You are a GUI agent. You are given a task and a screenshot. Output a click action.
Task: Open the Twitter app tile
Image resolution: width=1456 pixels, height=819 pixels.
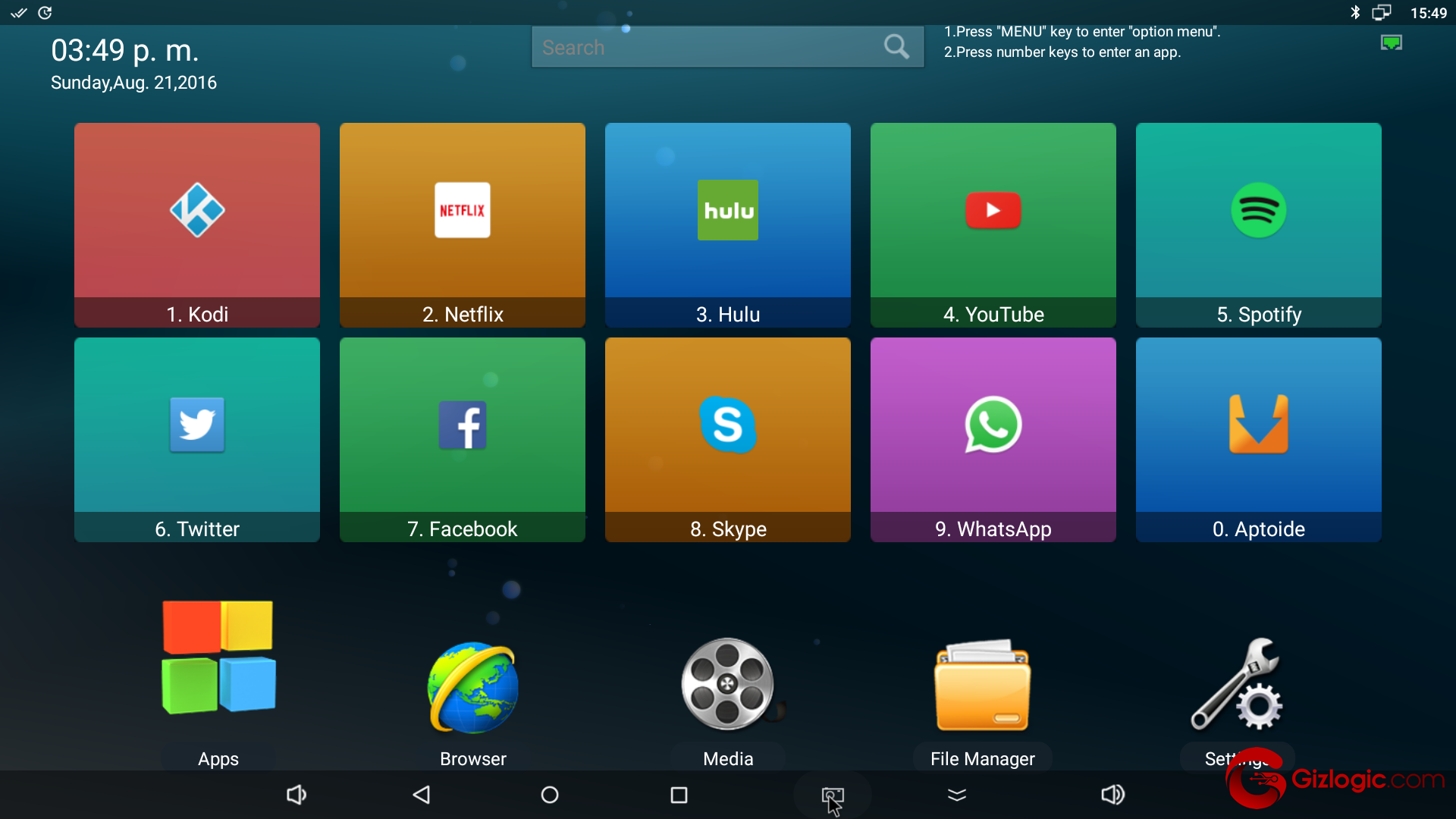coord(197,439)
